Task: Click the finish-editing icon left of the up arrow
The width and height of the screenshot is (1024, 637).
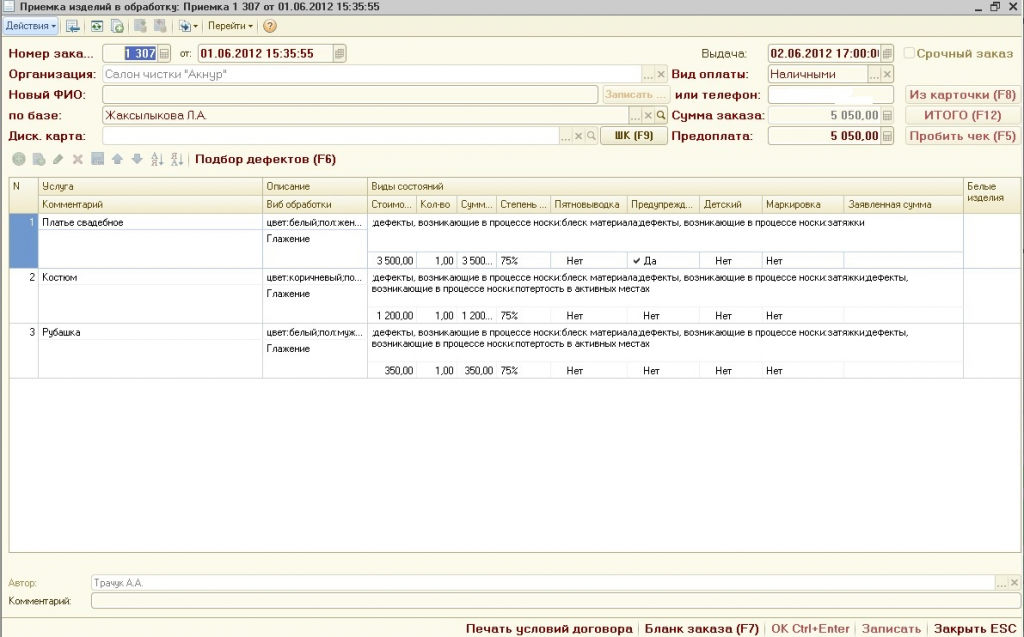Action: tap(97, 159)
